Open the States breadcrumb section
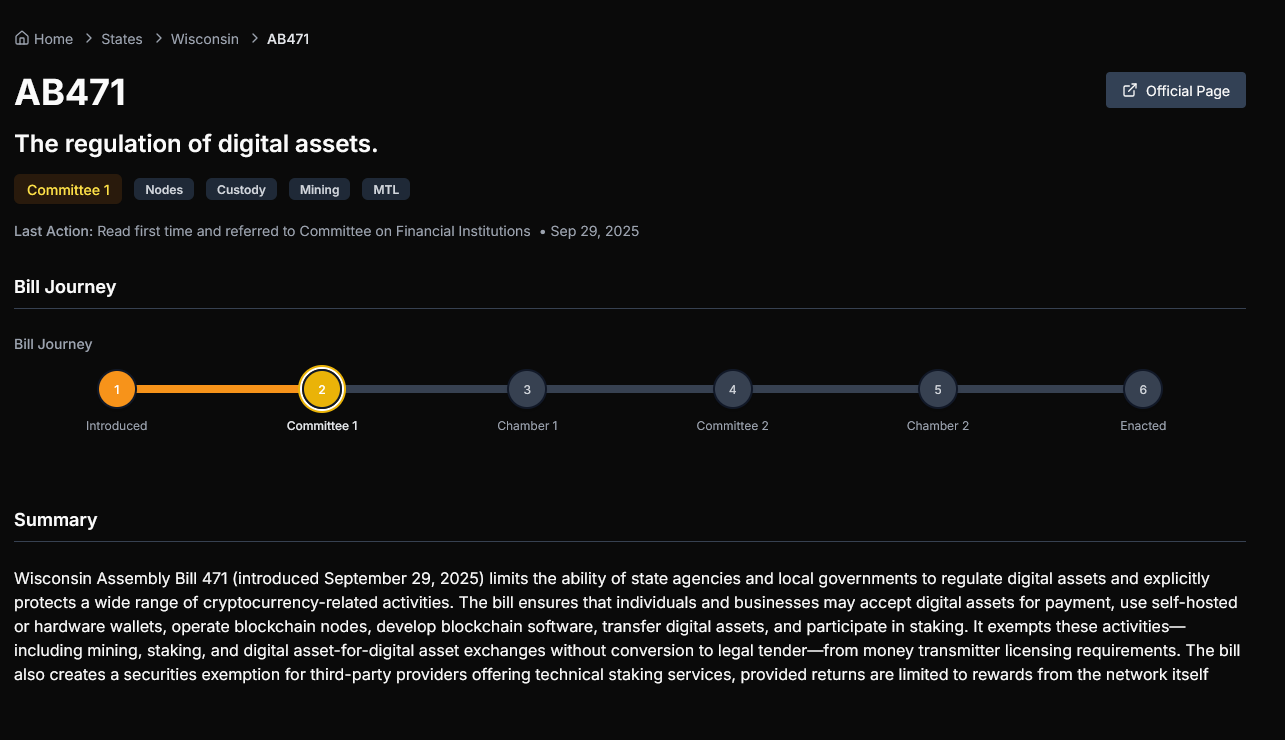This screenshot has width=1285, height=740. click(x=121, y=38)
